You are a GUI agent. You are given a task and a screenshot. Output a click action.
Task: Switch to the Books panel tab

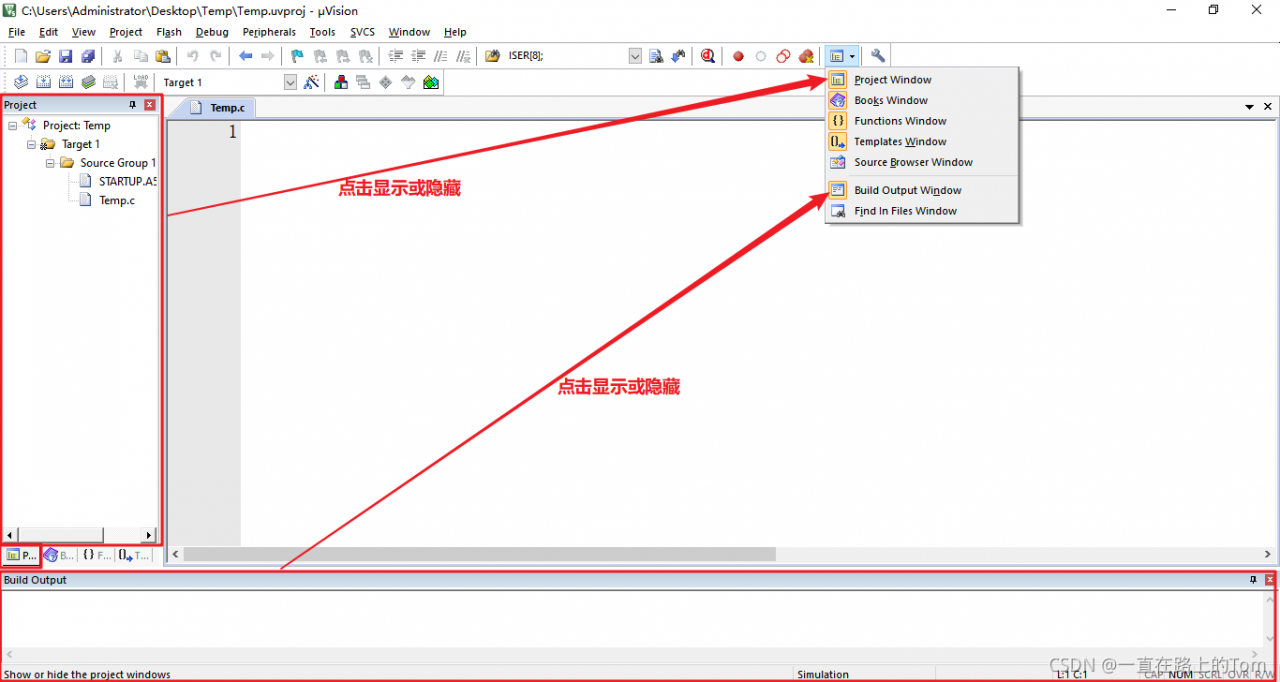[x=59, y=554]
